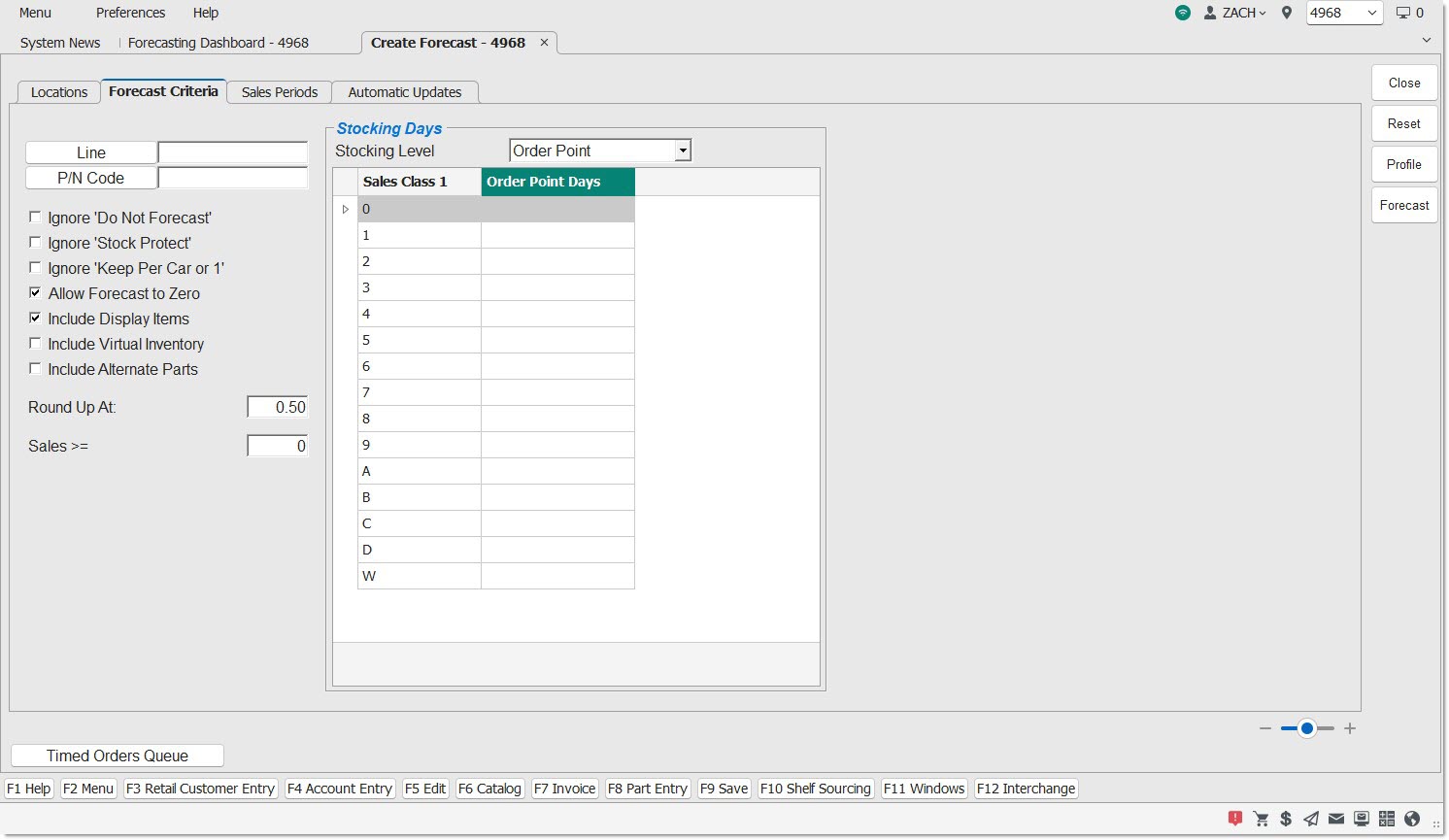Open the shopping cart icon
This screenshot has width=1449, height=840.
point(1261,819)
